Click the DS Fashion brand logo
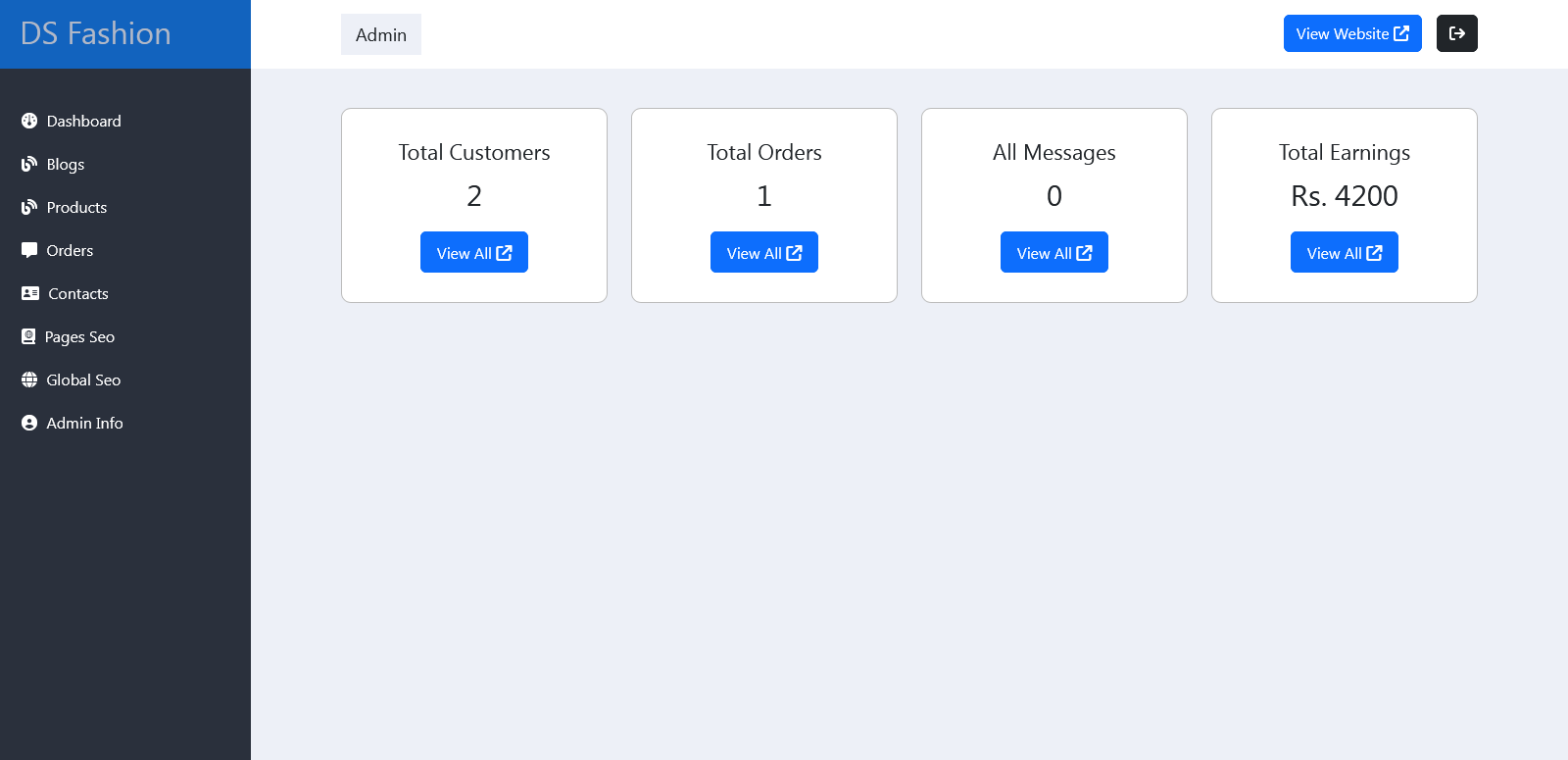This screenshot has height=760, width=1568. click(x=96, y=33)
